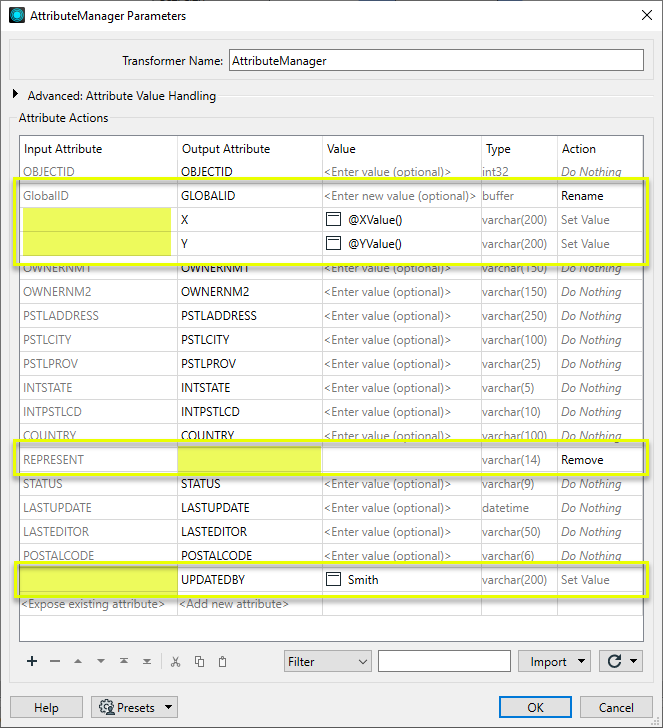Click the OK button
The image size is (663, 728).
[535, 707]
